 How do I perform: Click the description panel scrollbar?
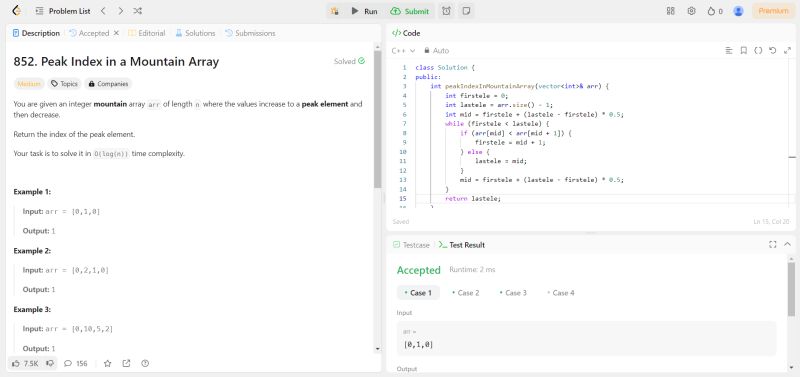(x=378, y=119)
